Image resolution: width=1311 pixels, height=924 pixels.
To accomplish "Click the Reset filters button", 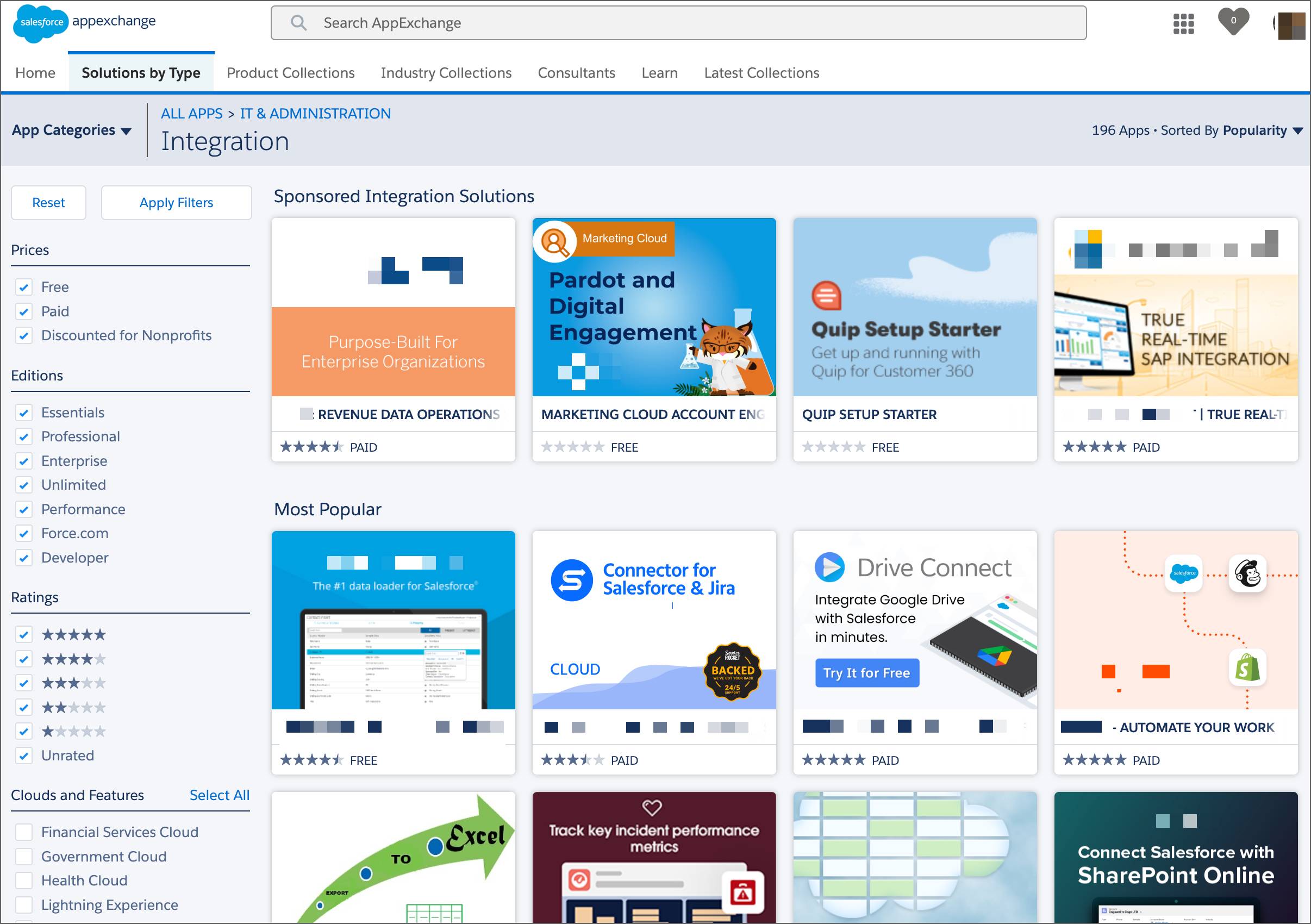I will pyautogui.click(x=49, y=202).
